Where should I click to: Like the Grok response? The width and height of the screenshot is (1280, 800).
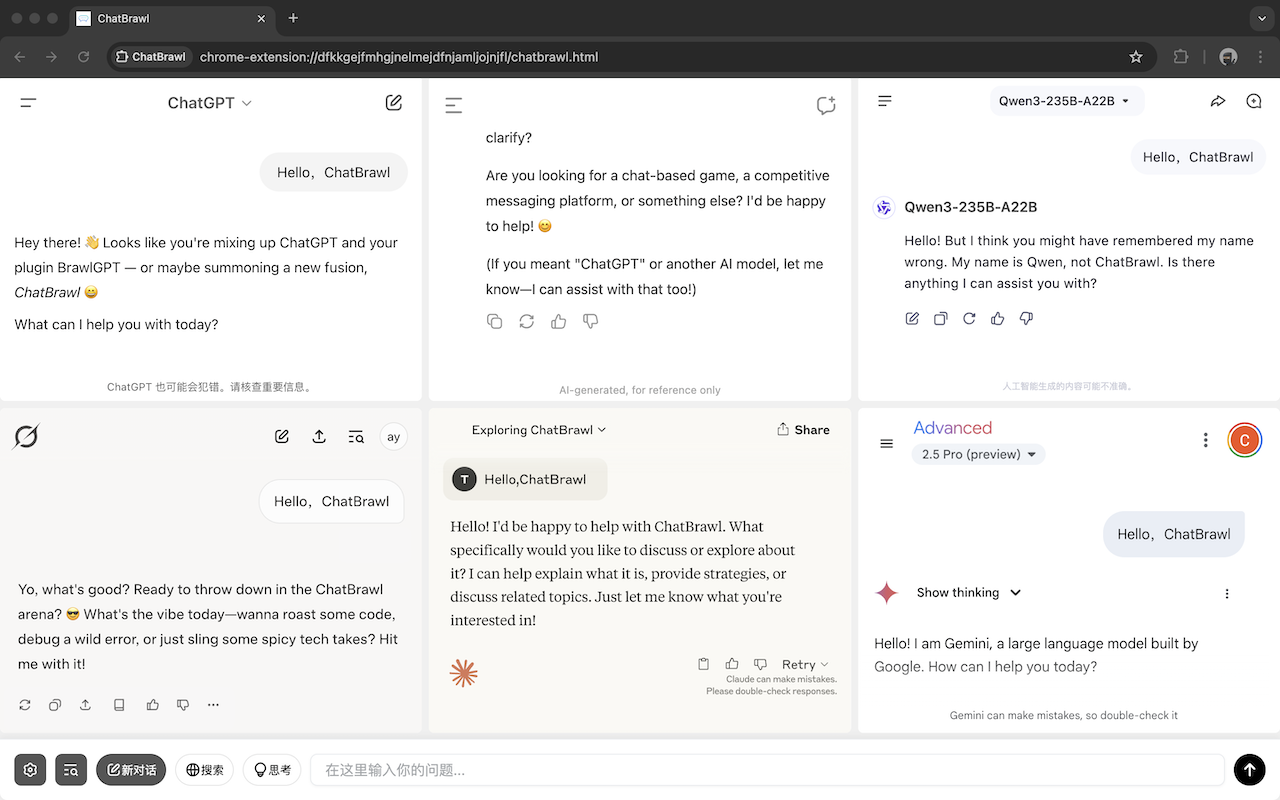(152, 705)
